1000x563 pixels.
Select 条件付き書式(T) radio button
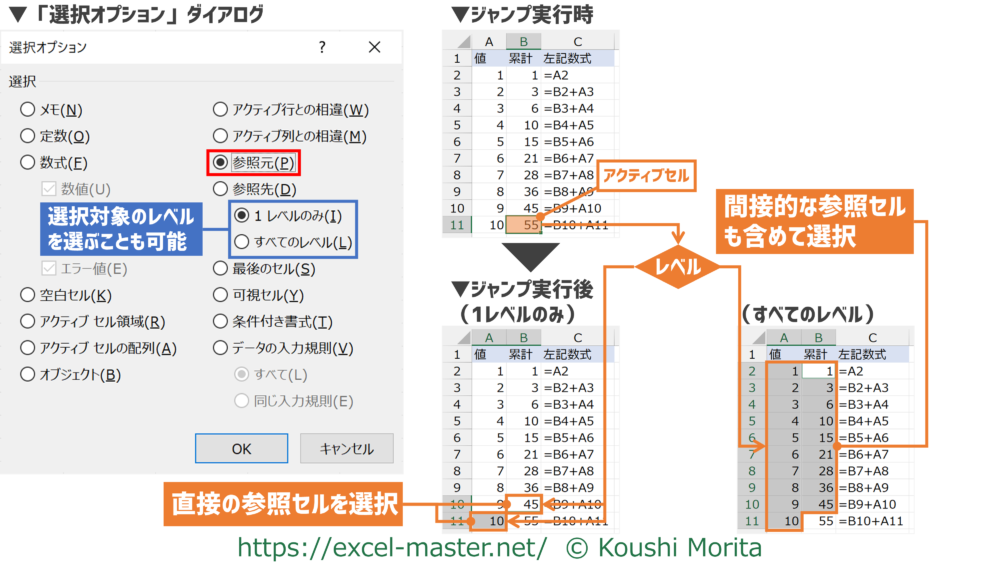pos(220,322)
